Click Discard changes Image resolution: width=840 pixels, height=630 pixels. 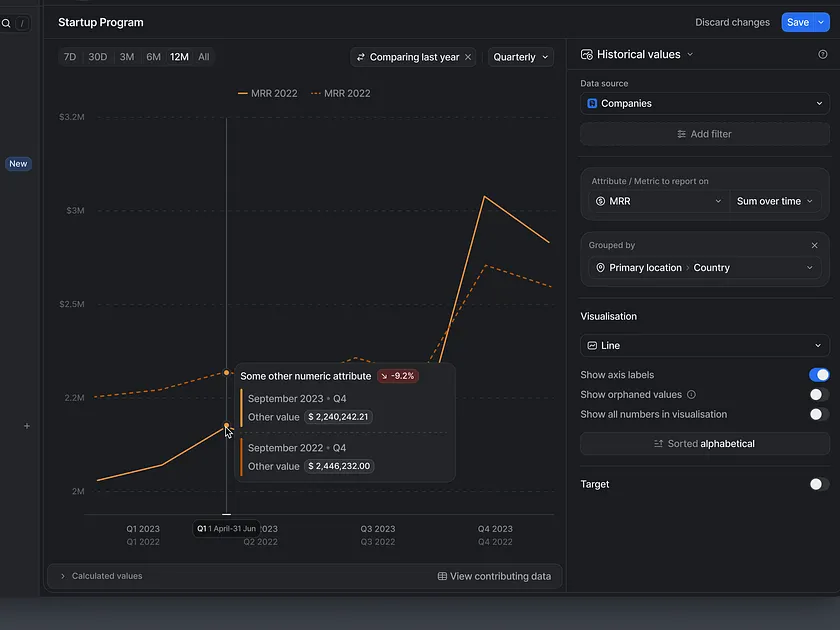pos(732,22)
